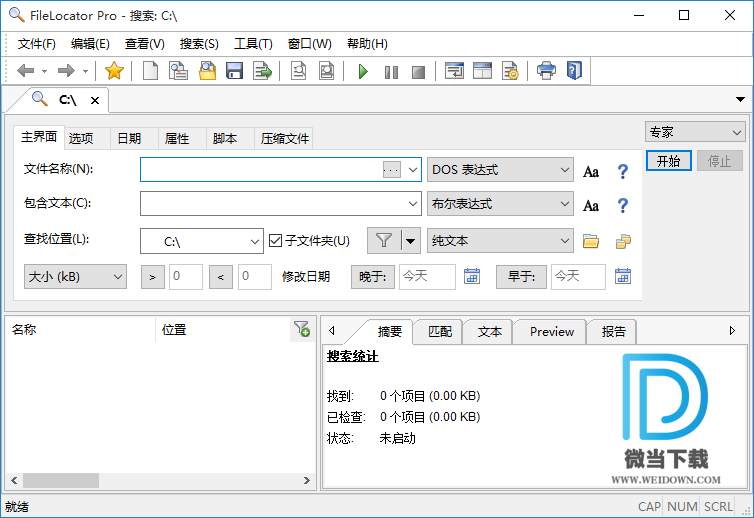Click the first document find icon
The width and height of the screenshot is (754, 518).
(x=299, y=71)
